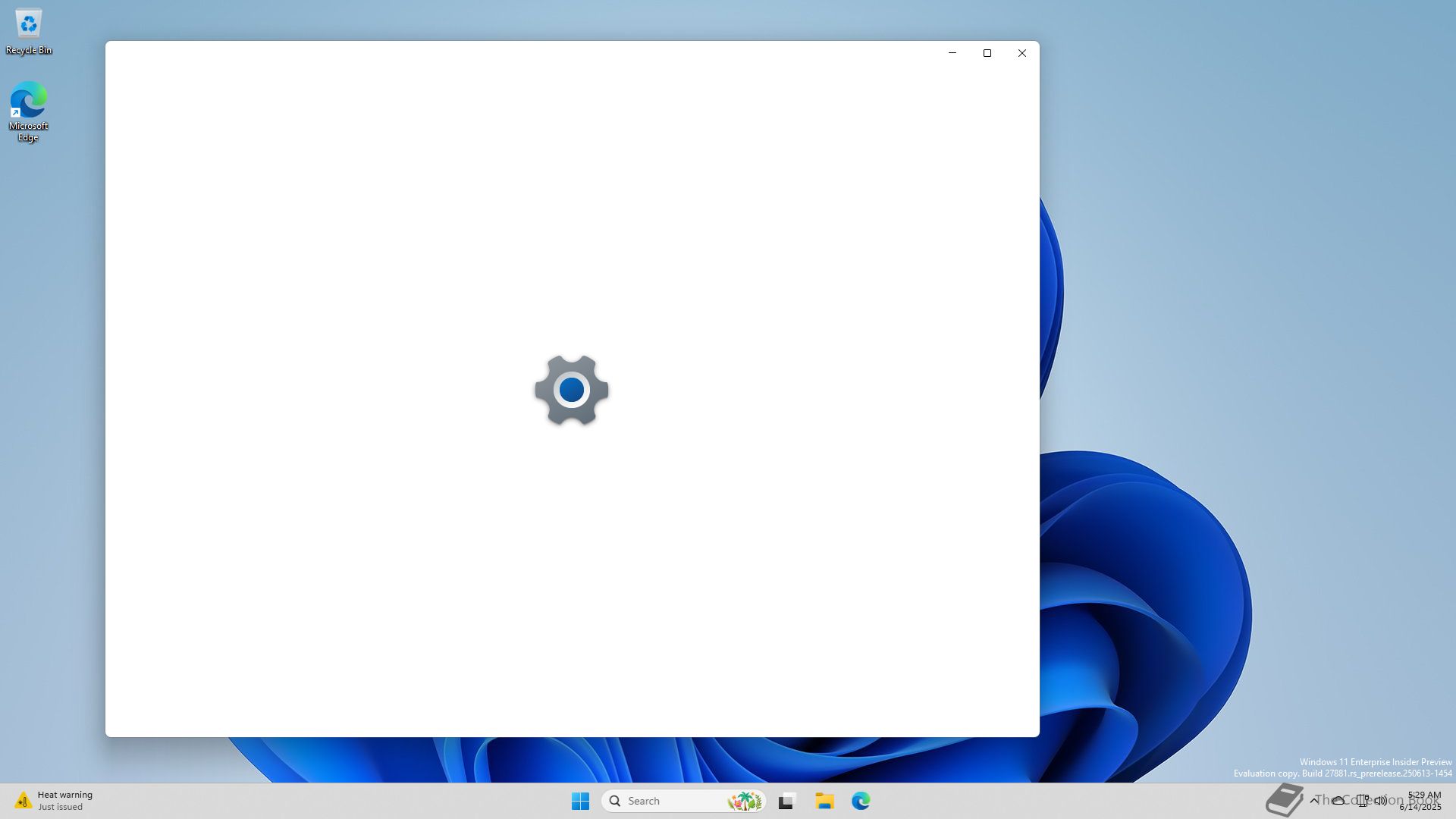Open the clock and date flyout
This screenshot has height=819, width=1456.
[x=1422, y=801]
